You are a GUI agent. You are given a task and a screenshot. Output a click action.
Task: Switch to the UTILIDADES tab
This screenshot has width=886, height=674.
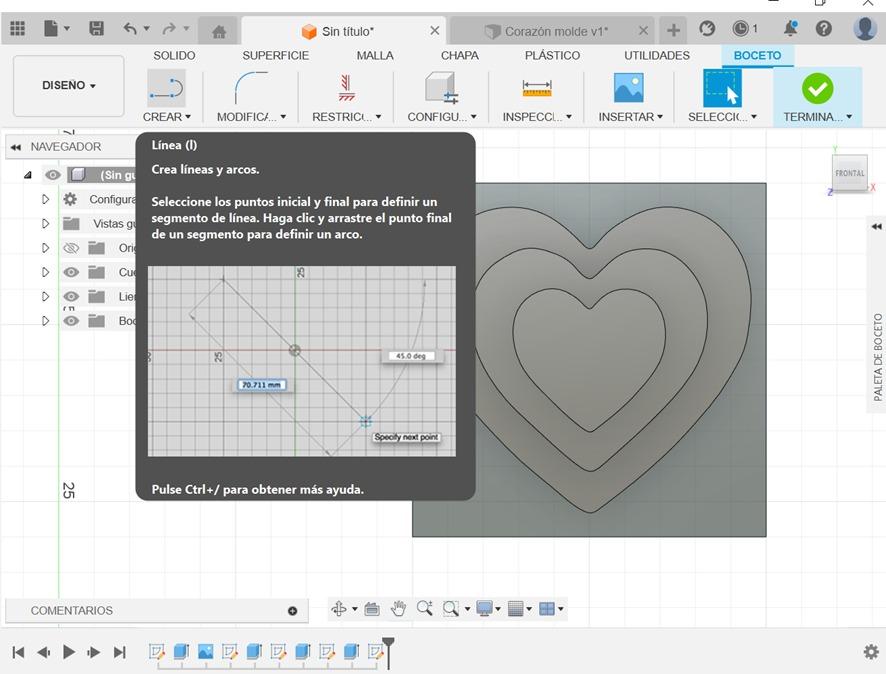(657, 55)
